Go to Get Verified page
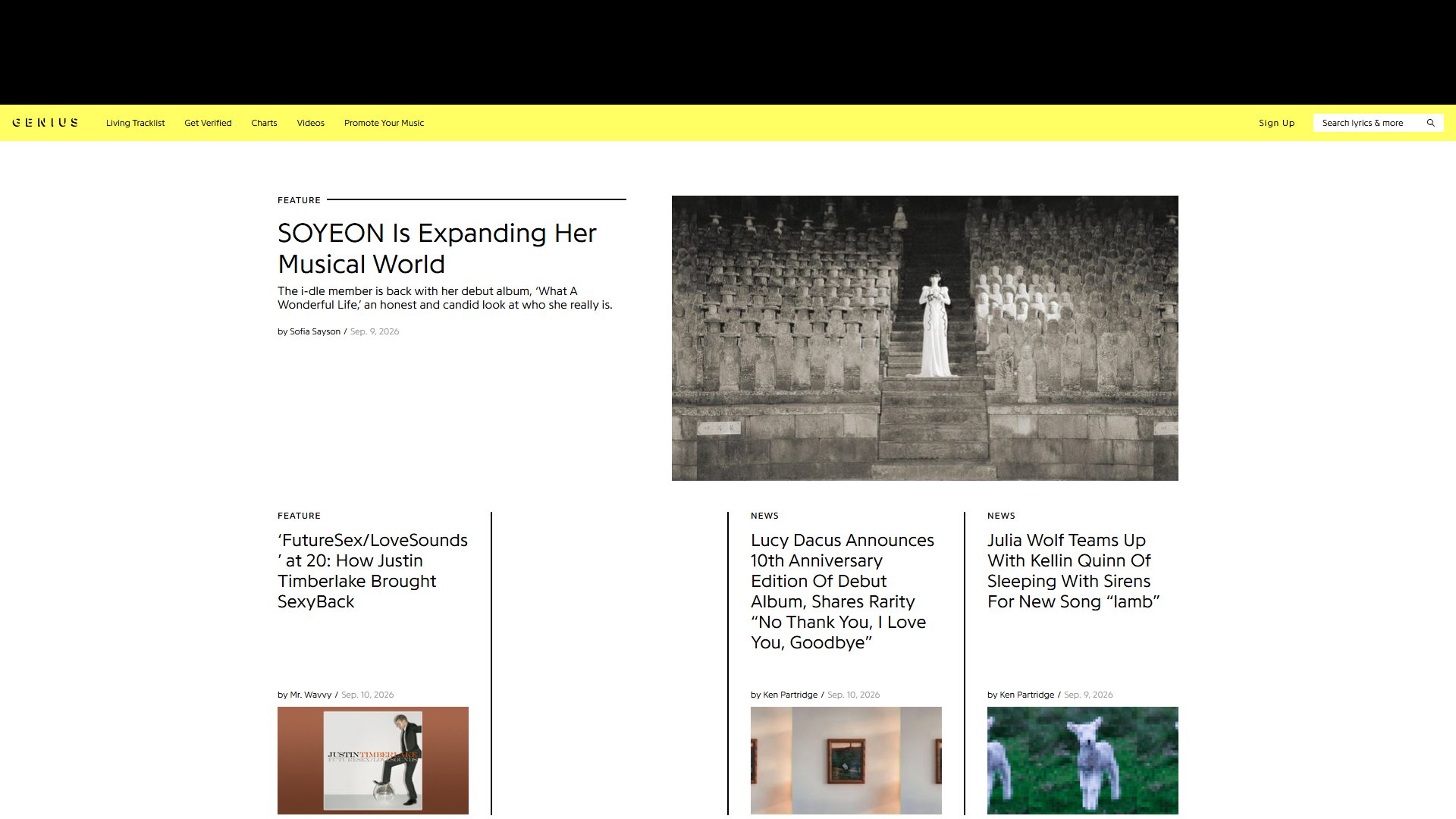This screenshot has width=1456, height=819. (208, 123)
